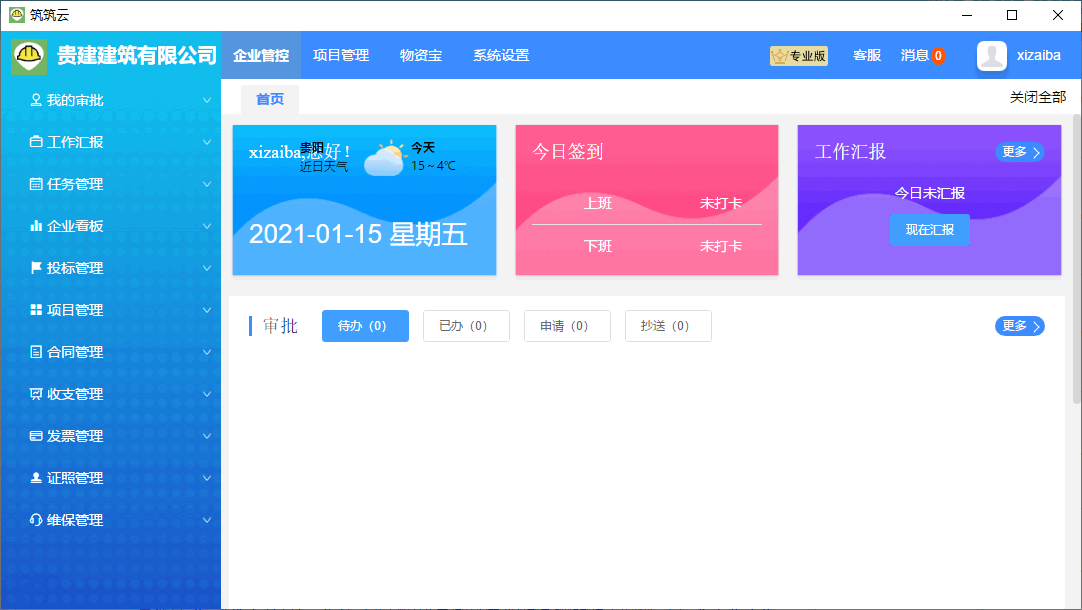Click the weather cloud-sun icon

click(x=384, y=158)
